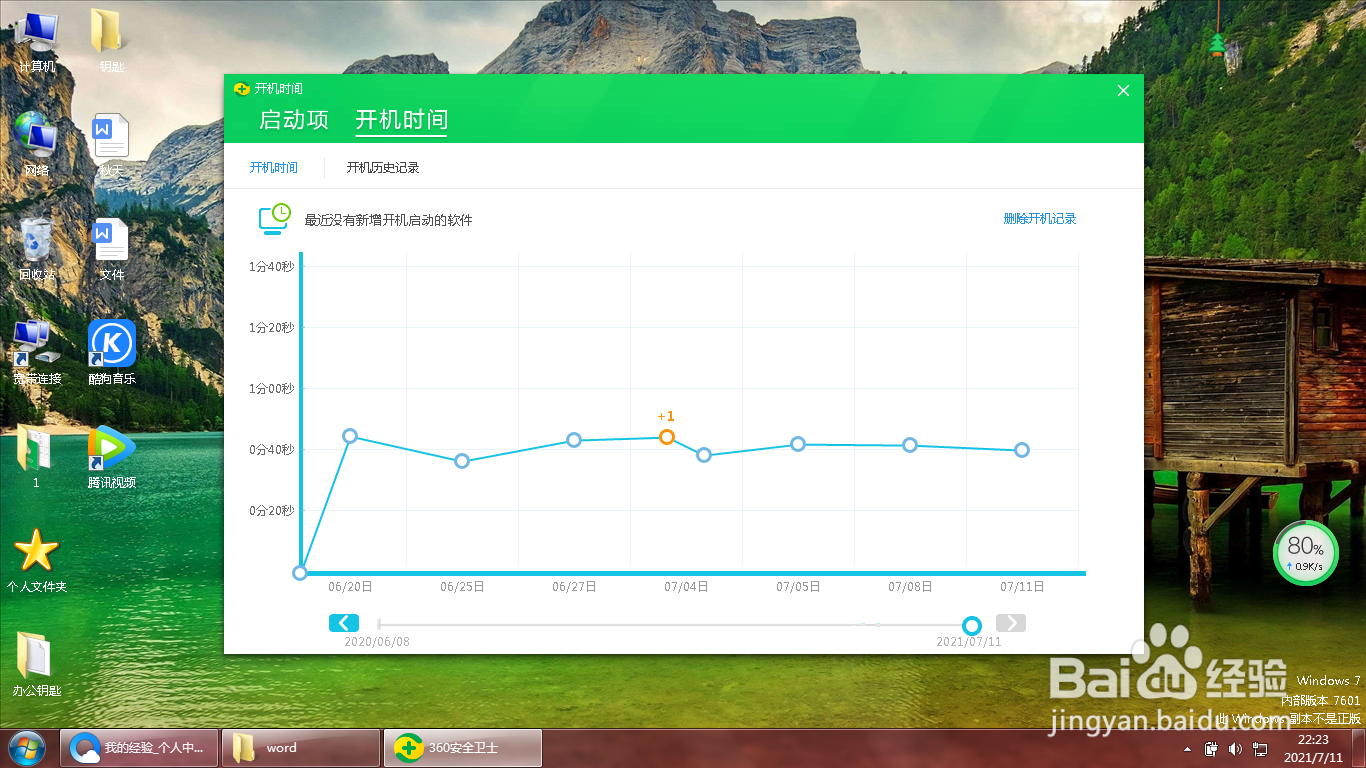Image resolution: width=1366 pixels, height=768 pixels.
Task: Select the 06/27 data point on chart
Action: pyautogui.click(x=574, y=440)
